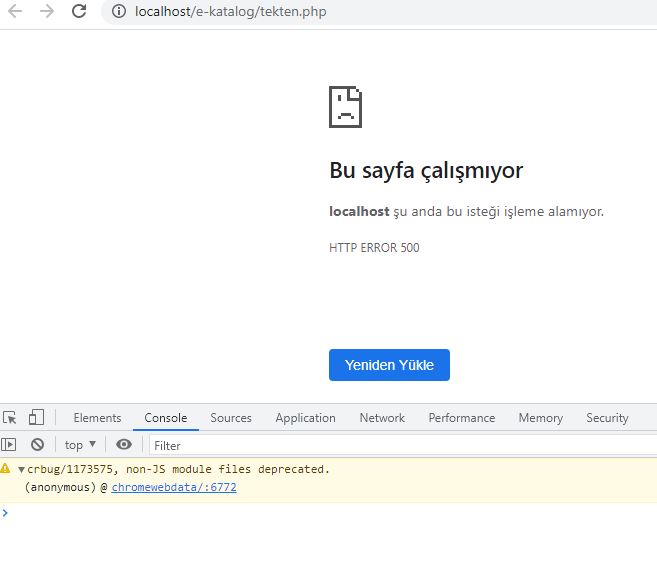This screenshot has width=657, height=575.
Task: Click the console input prompt
Action: click(328, 513)
